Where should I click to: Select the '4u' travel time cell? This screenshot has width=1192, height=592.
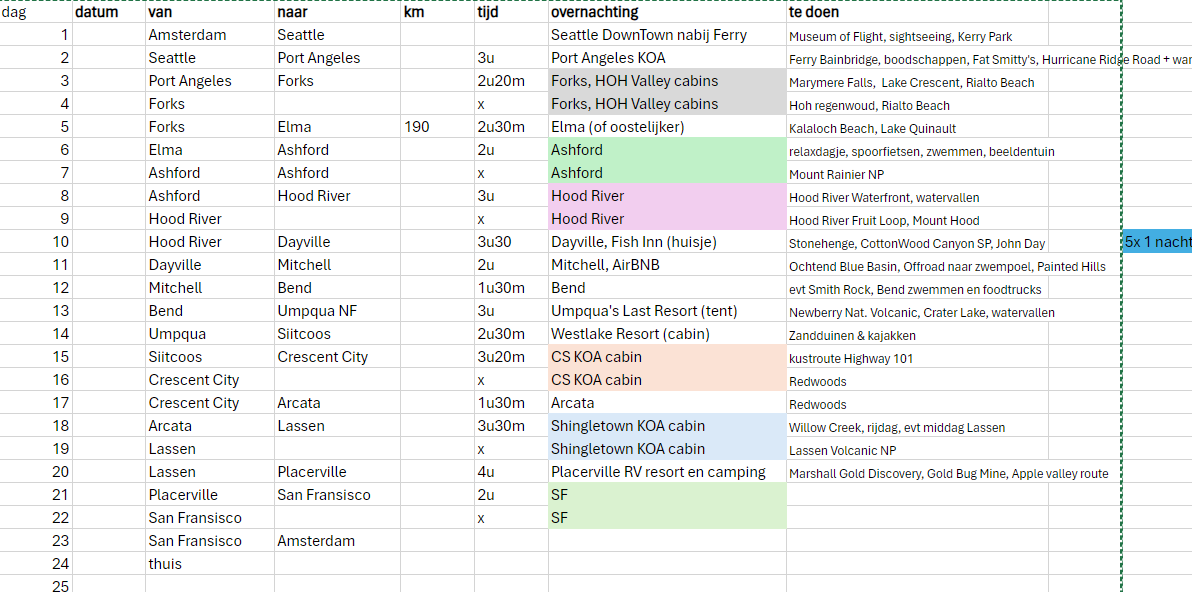pos(510,472)
